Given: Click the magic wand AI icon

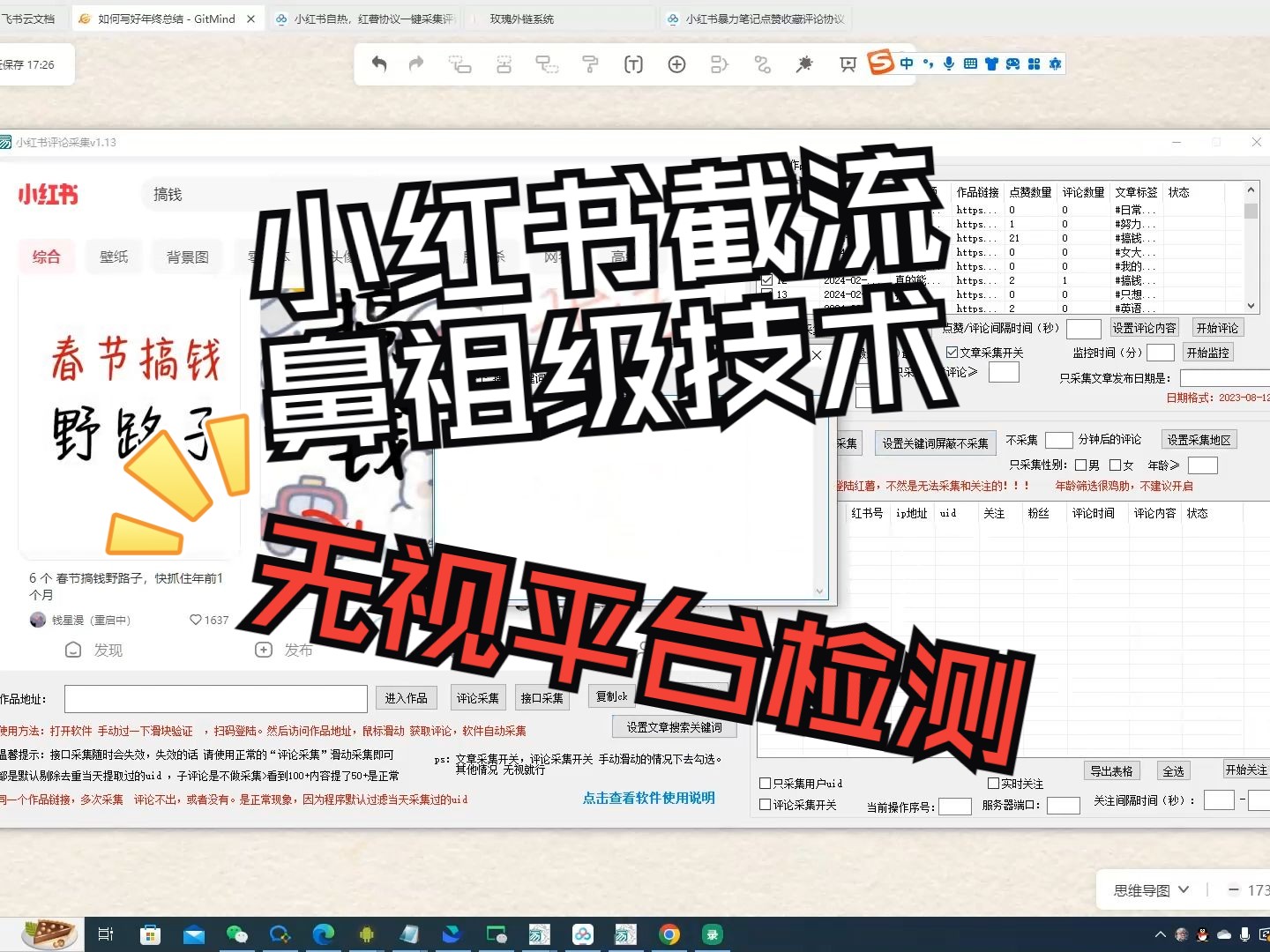Looking at the screenshot, I should [804, 63].
